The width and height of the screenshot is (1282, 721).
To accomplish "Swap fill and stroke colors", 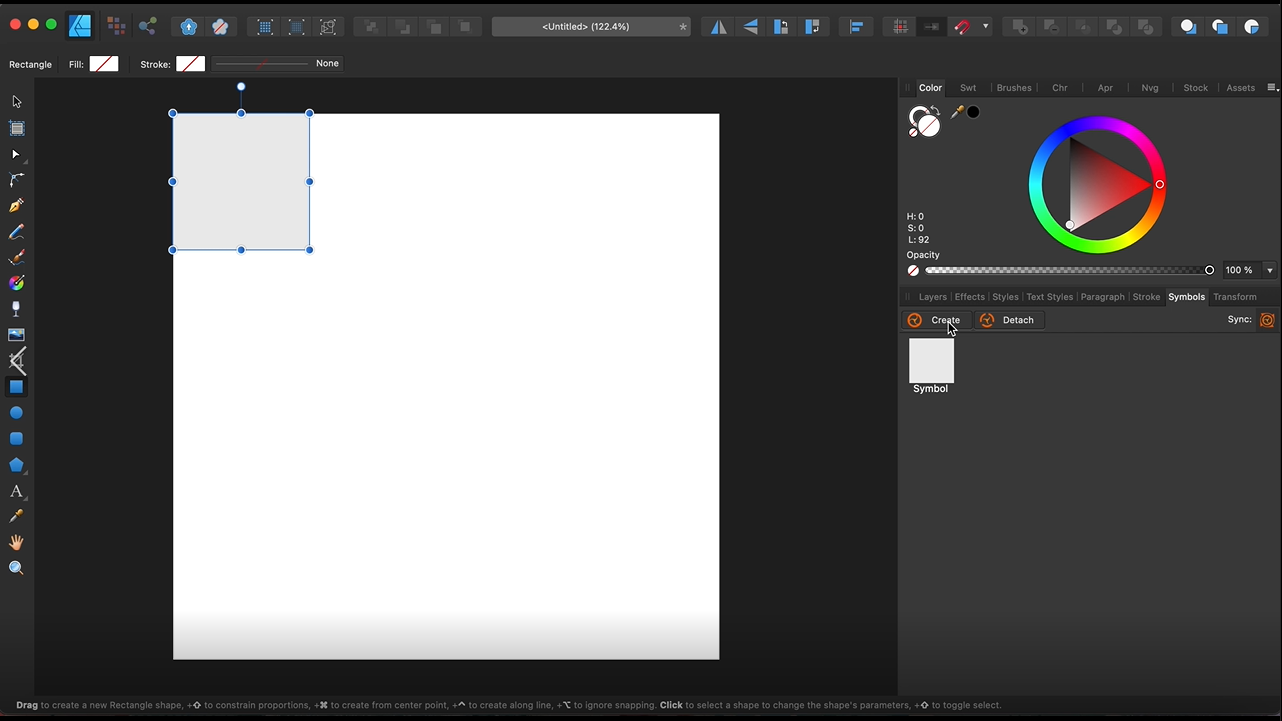I will 935,110.
